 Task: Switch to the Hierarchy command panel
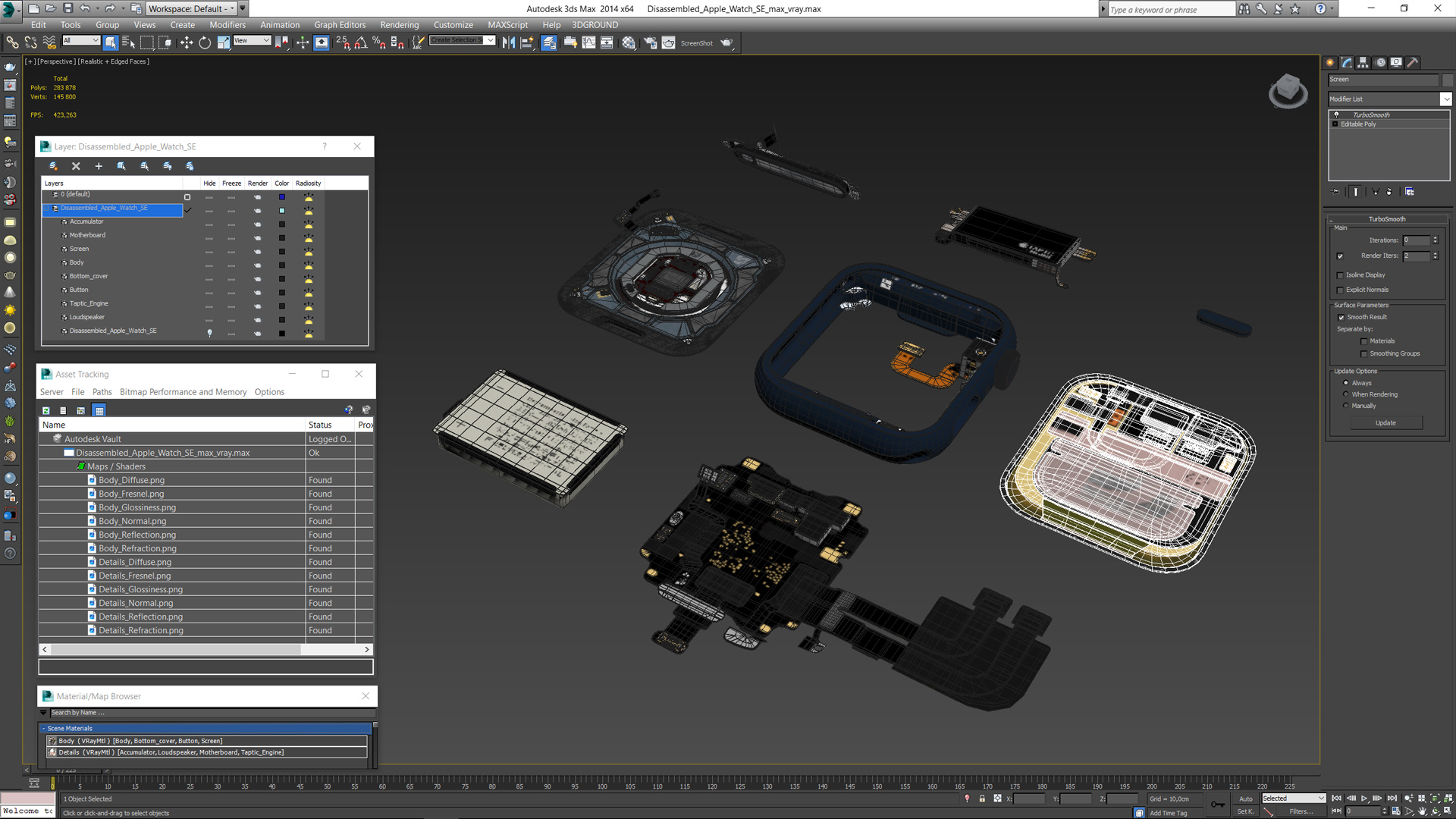pos(1363,63)
